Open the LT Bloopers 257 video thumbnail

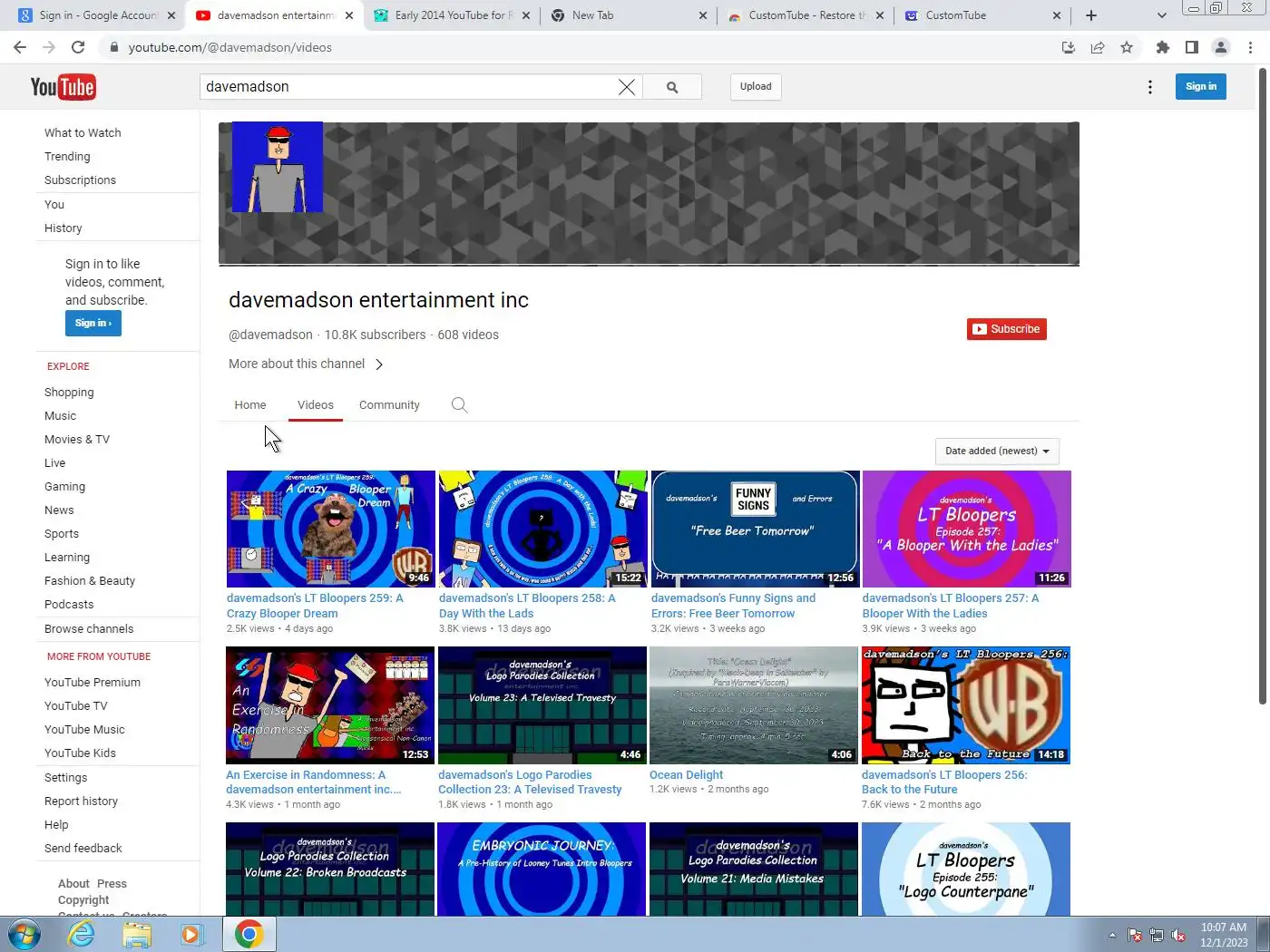pos(966,529)
